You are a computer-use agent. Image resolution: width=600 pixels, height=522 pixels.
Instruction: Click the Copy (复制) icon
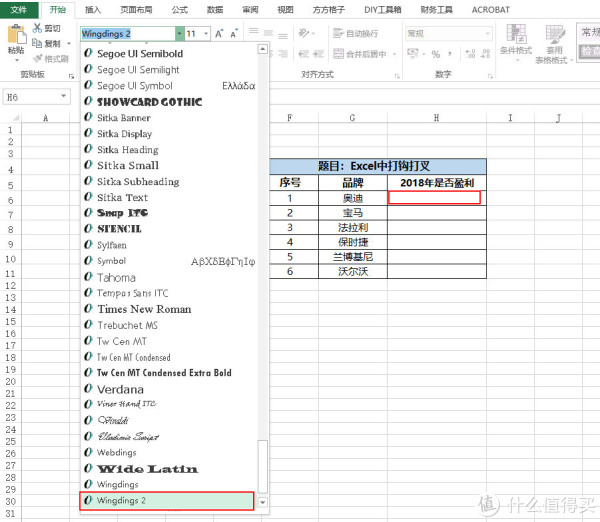[37, 43]
